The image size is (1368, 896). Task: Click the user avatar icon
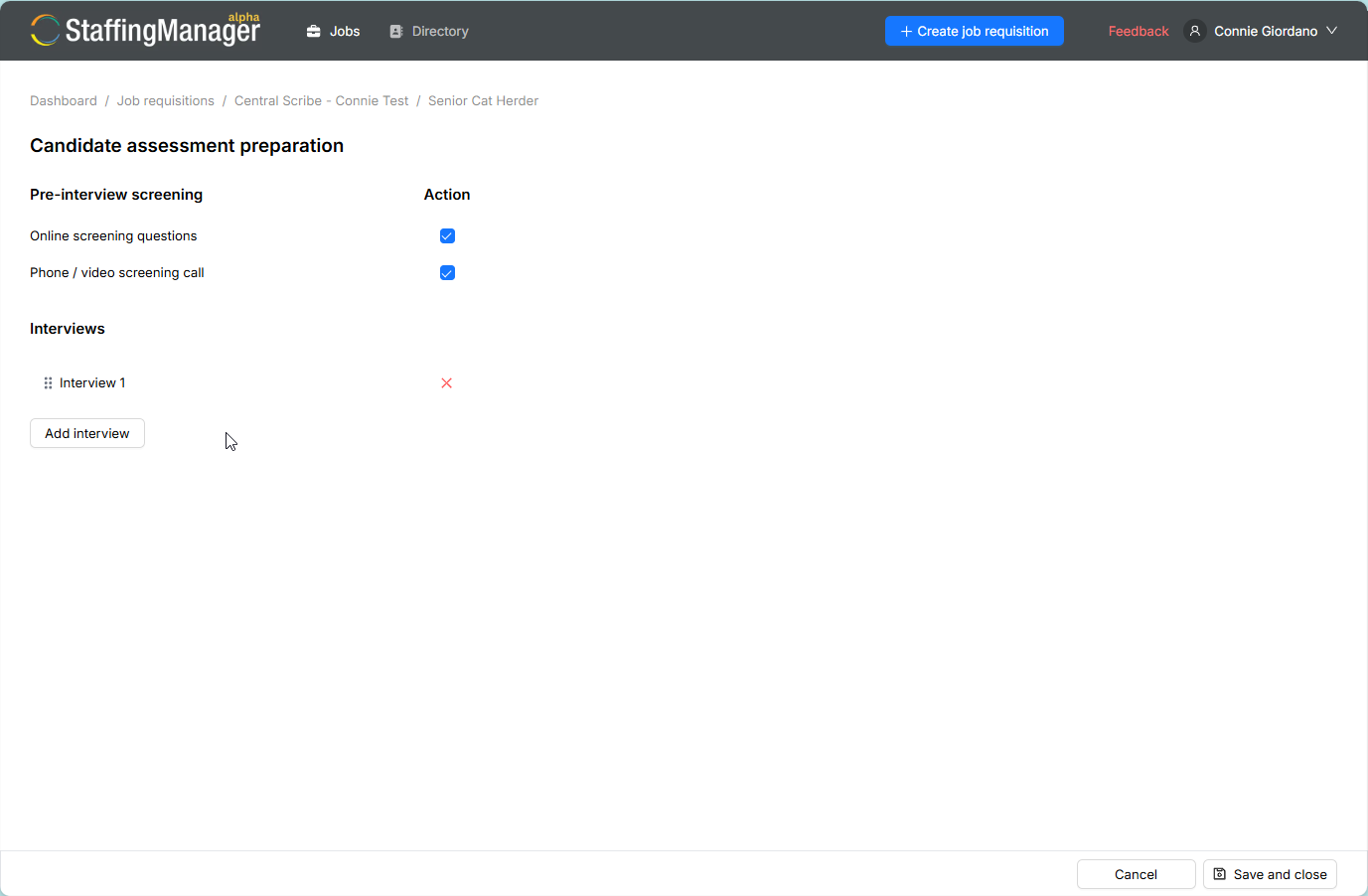pos(1195,31)
